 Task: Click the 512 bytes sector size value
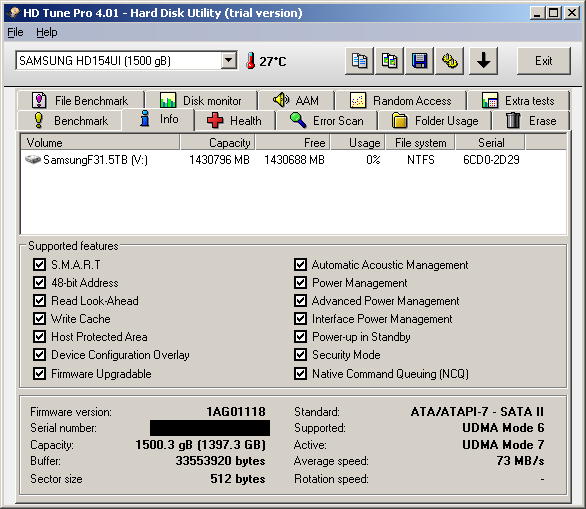238,479
